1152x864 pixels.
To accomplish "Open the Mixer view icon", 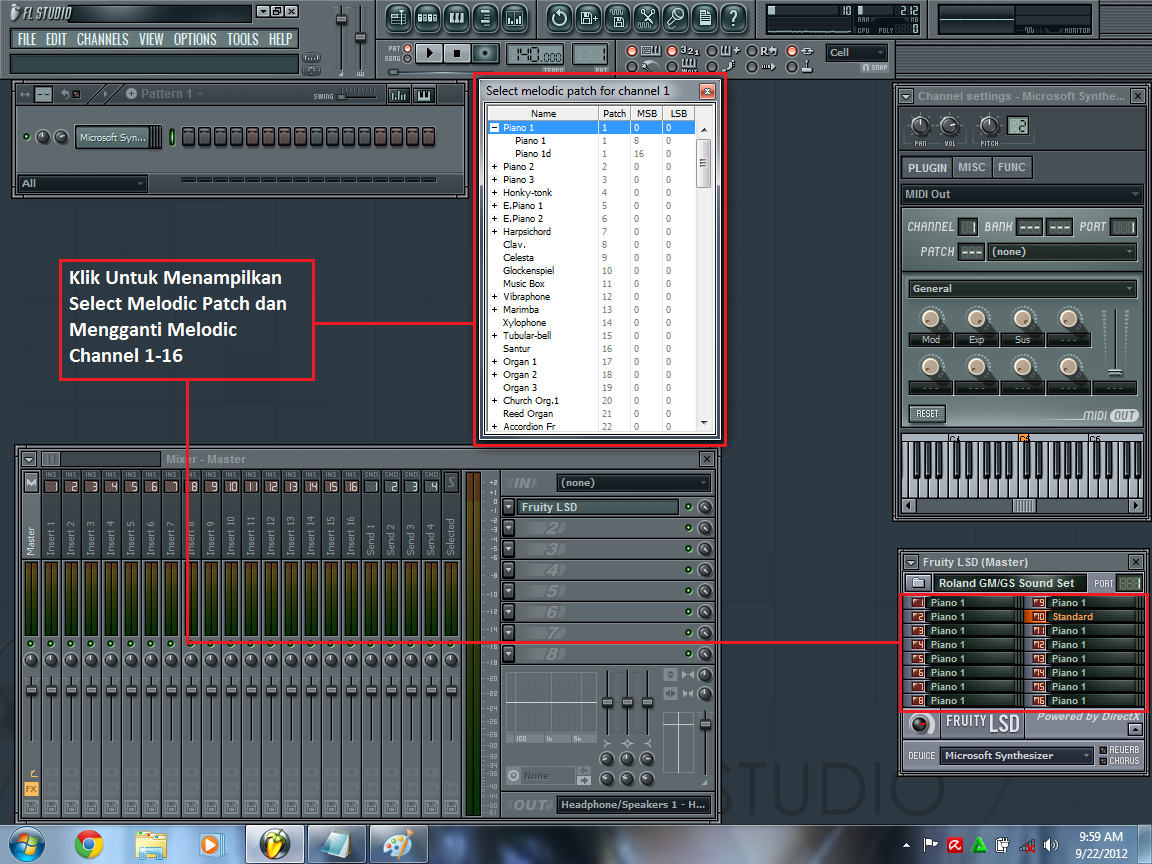I will 514,18.
